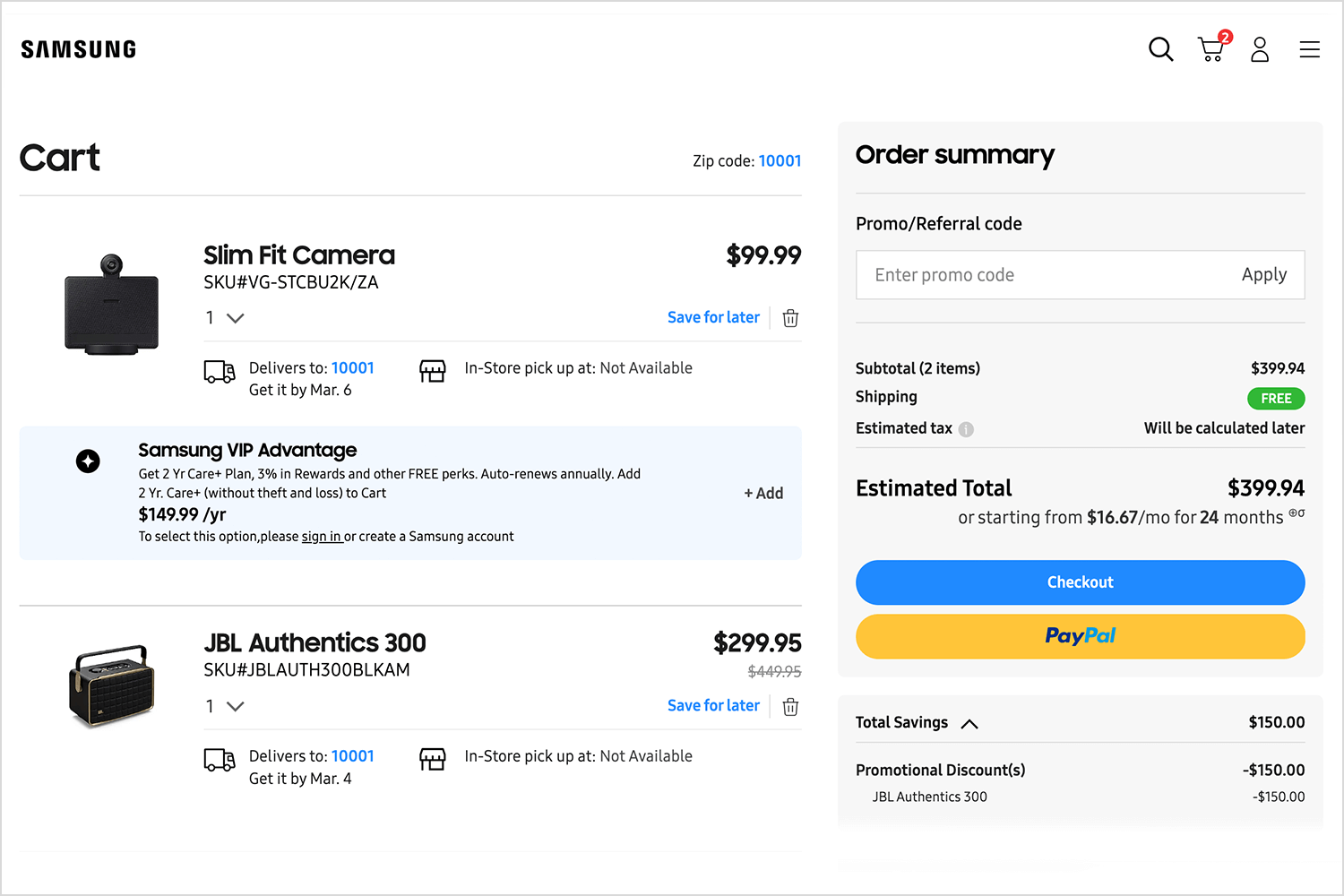
Task: Click Will be calculated later tax text
Action: 1224,428
